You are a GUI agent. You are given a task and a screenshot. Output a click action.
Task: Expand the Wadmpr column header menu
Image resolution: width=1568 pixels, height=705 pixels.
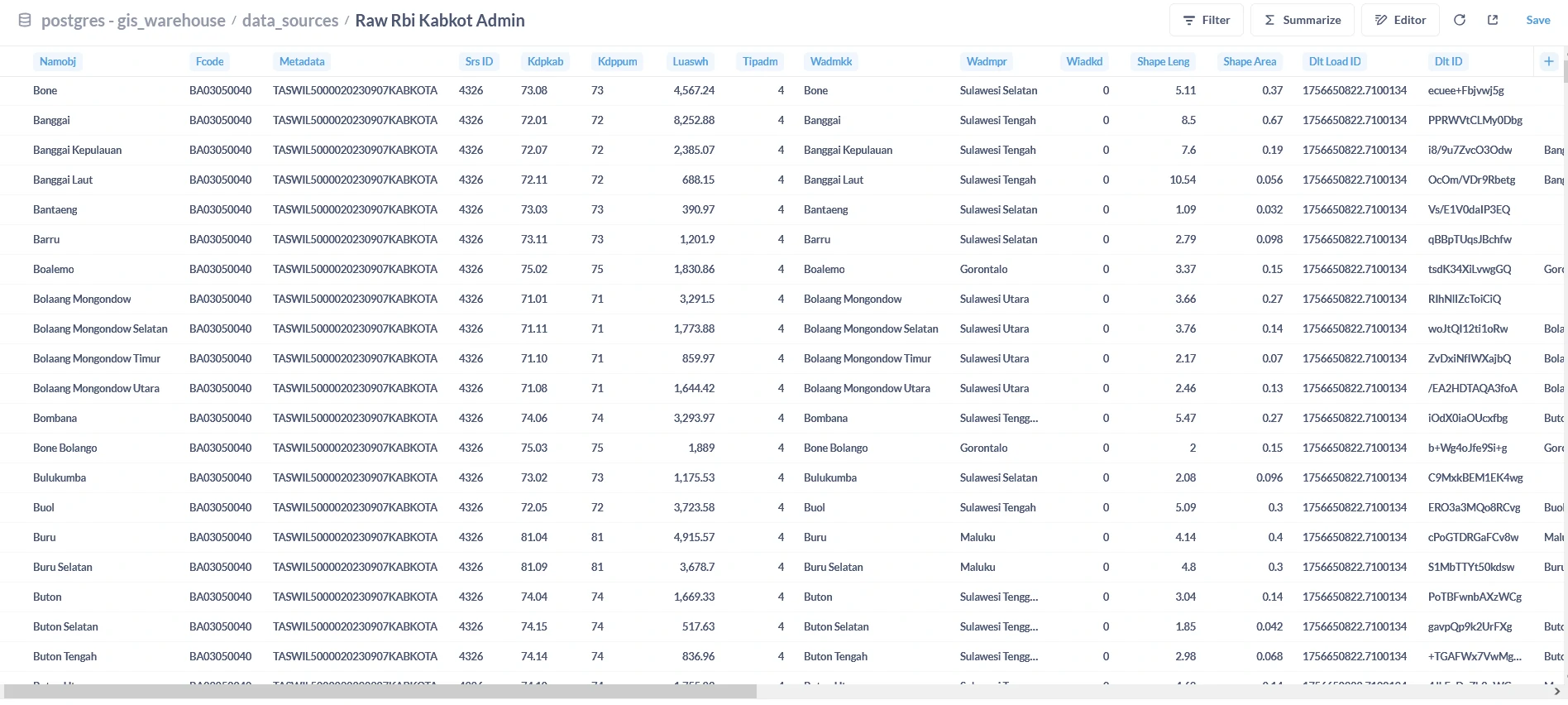[x=987, y=61]
